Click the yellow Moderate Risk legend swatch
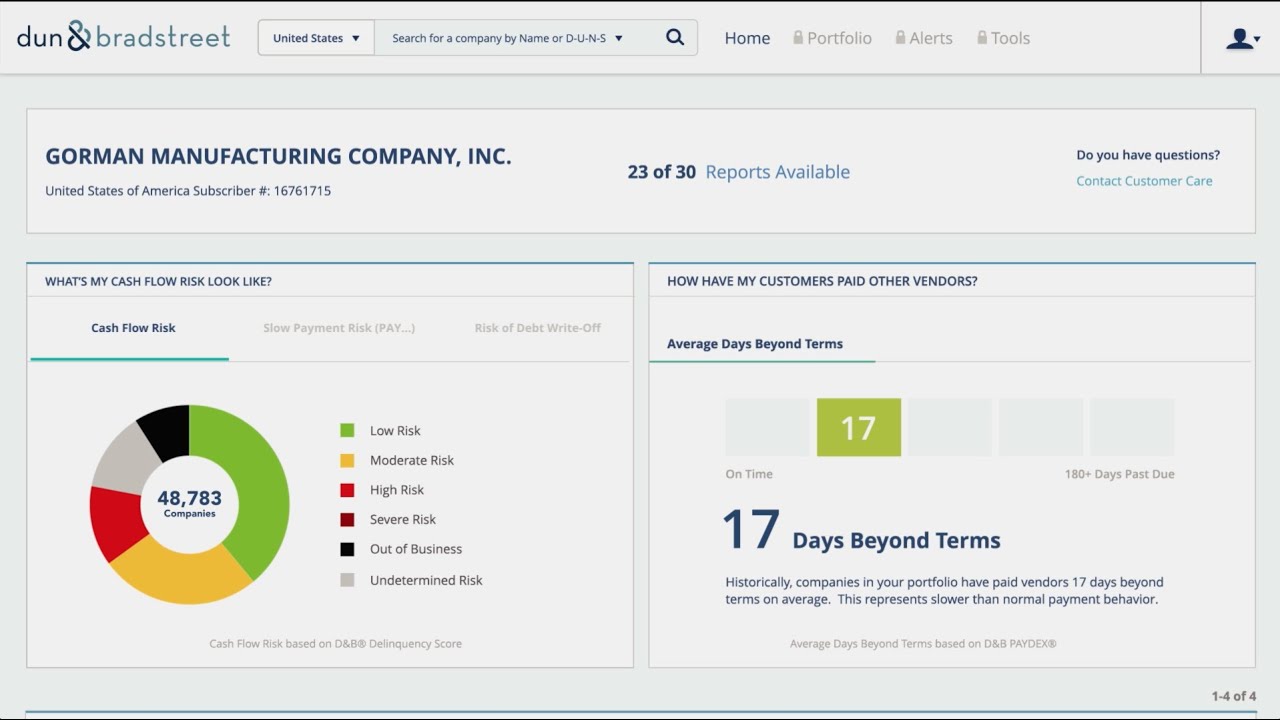Viewport: 1280px width, 720px height. (x=347, y=461)
